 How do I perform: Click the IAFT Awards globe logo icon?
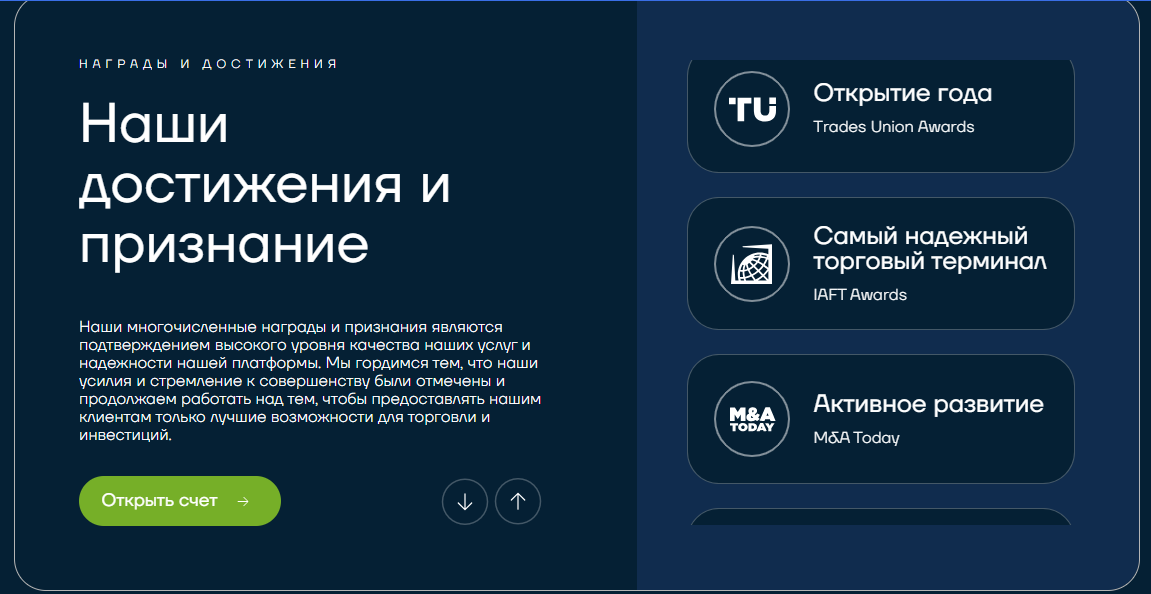coord(752,264)
